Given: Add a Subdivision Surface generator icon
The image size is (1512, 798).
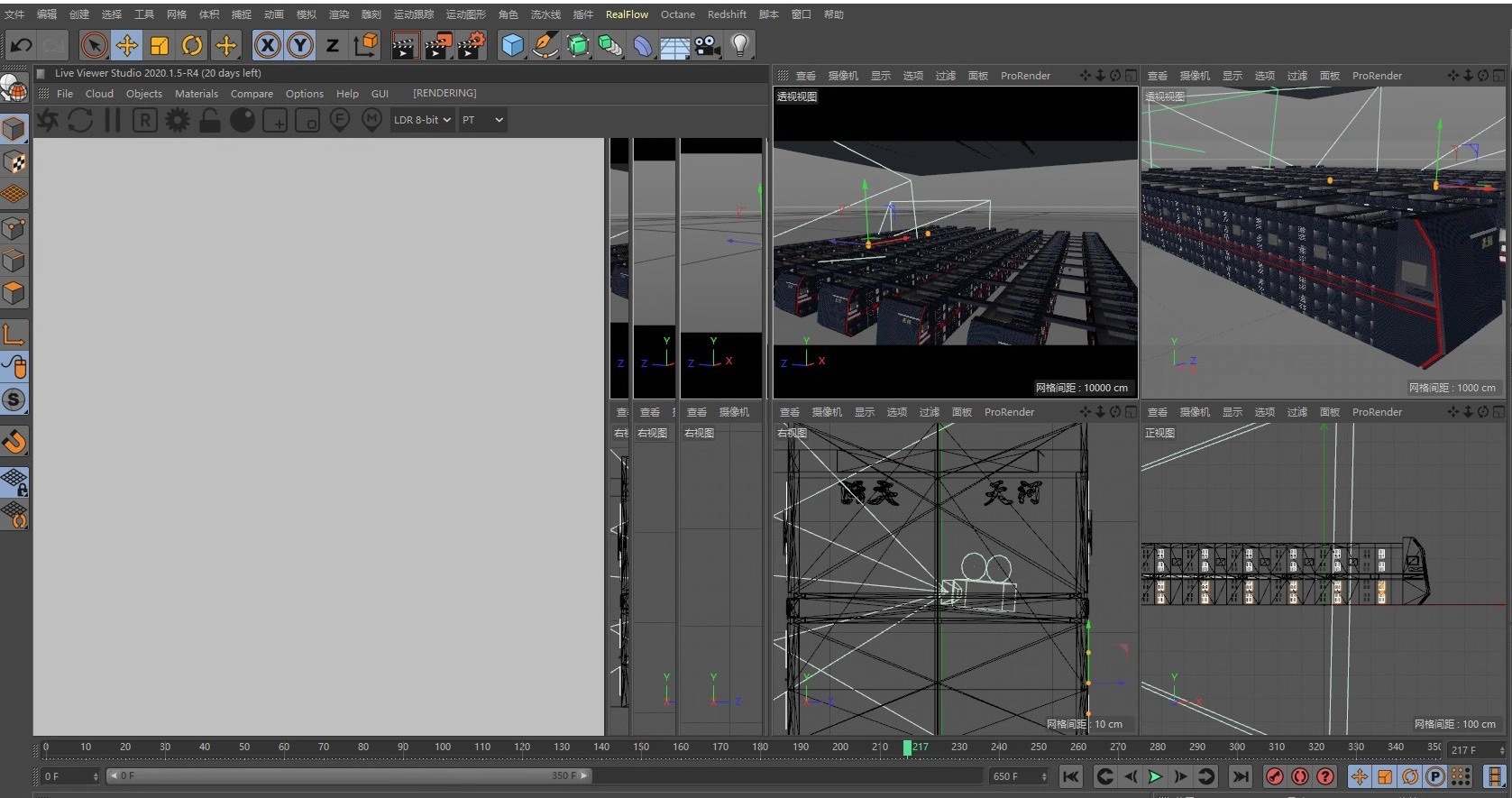Looking at the screenshot, I should 578,45.
